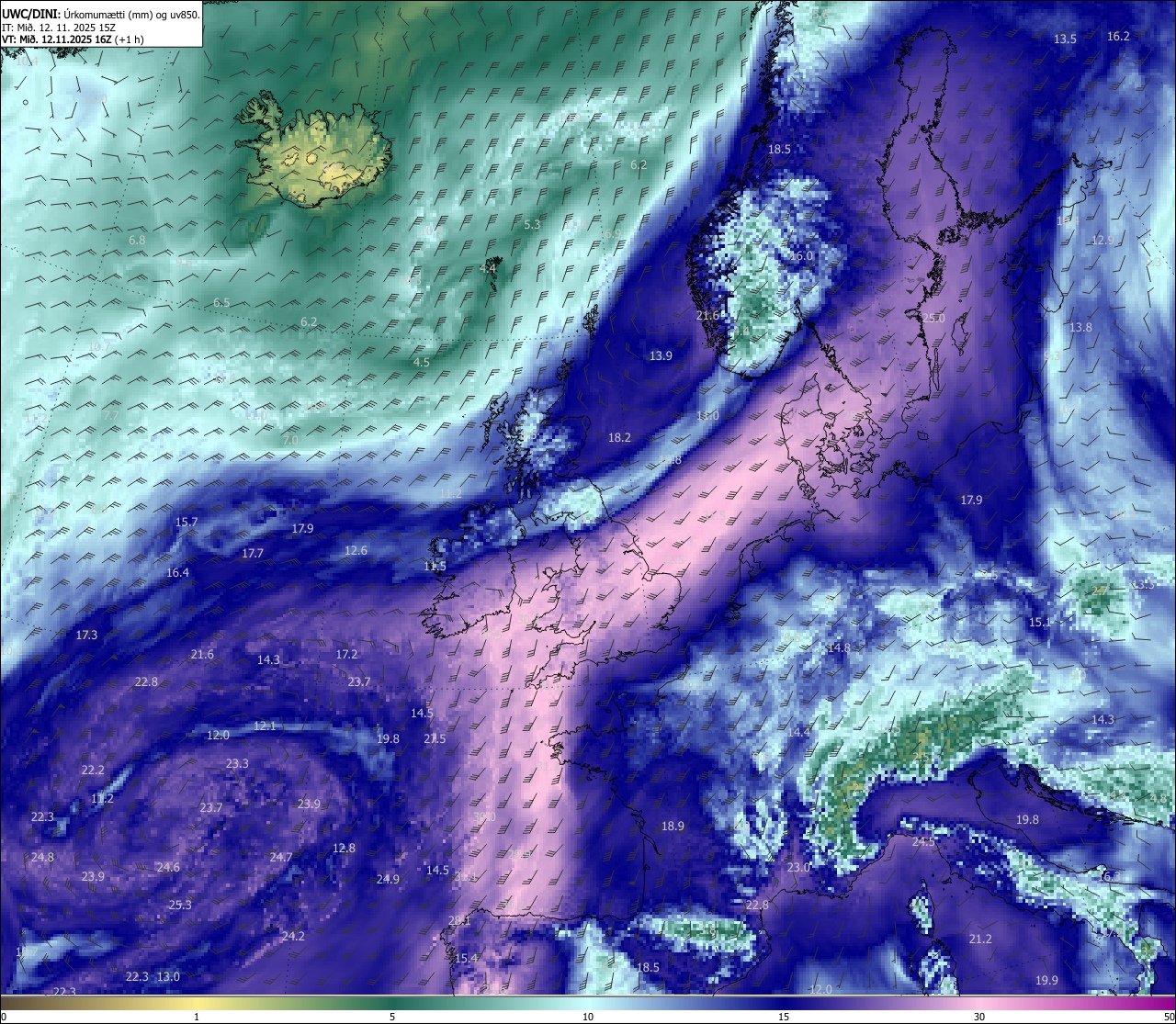This screenshot has width=1176, height=1024.
Task: Click the map value '22.2'
Action: pos(93,771)
